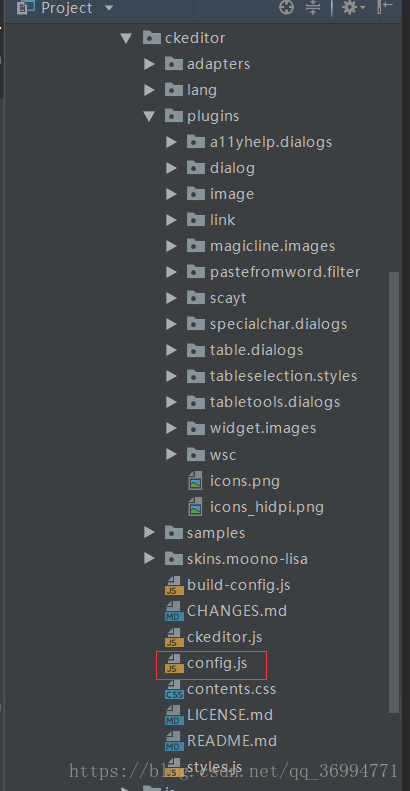
Task: Expand the lang folder arrow
Action: (x=149, y=90)
